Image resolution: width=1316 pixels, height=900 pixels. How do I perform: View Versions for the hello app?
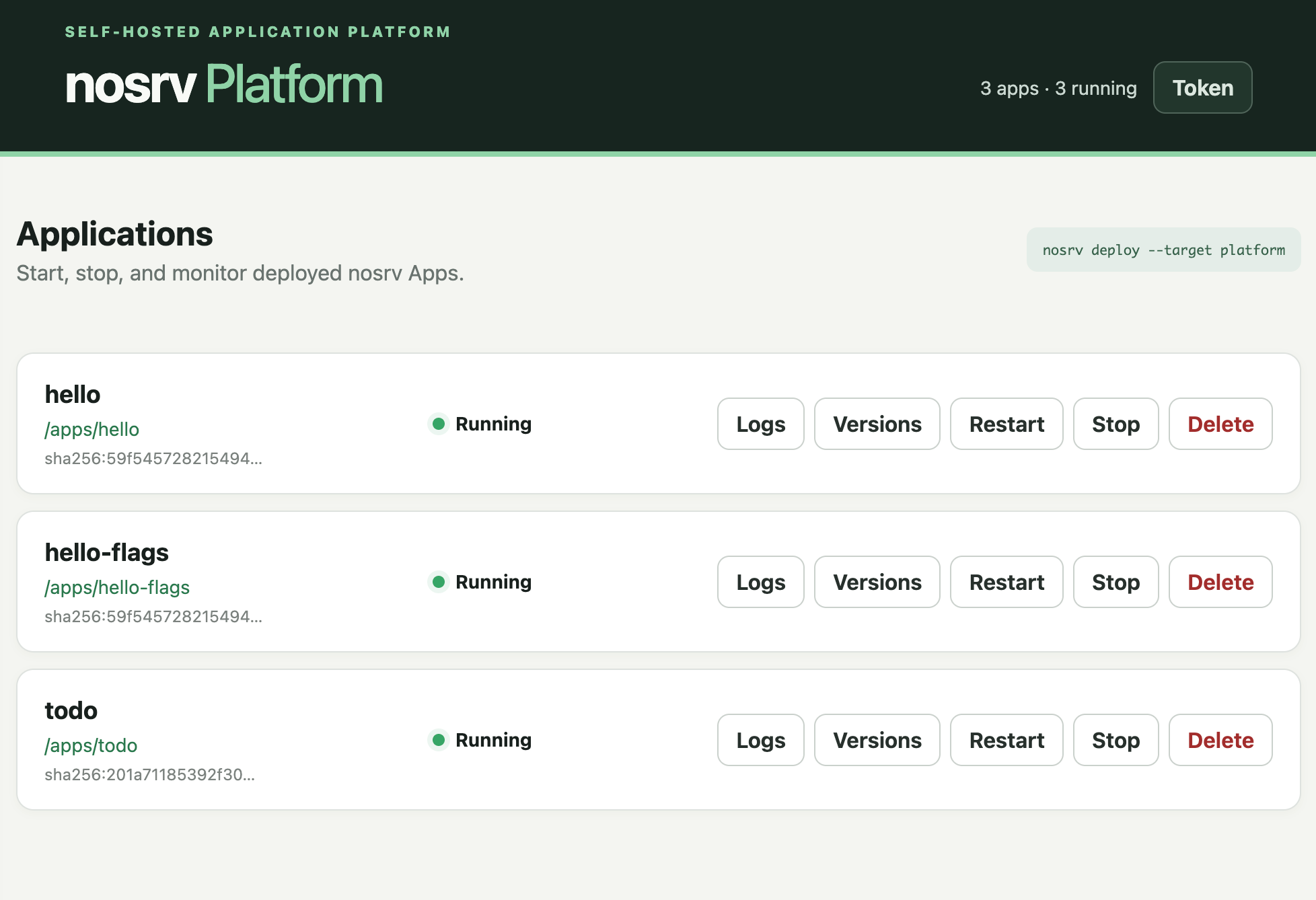[x=877, y=424]
